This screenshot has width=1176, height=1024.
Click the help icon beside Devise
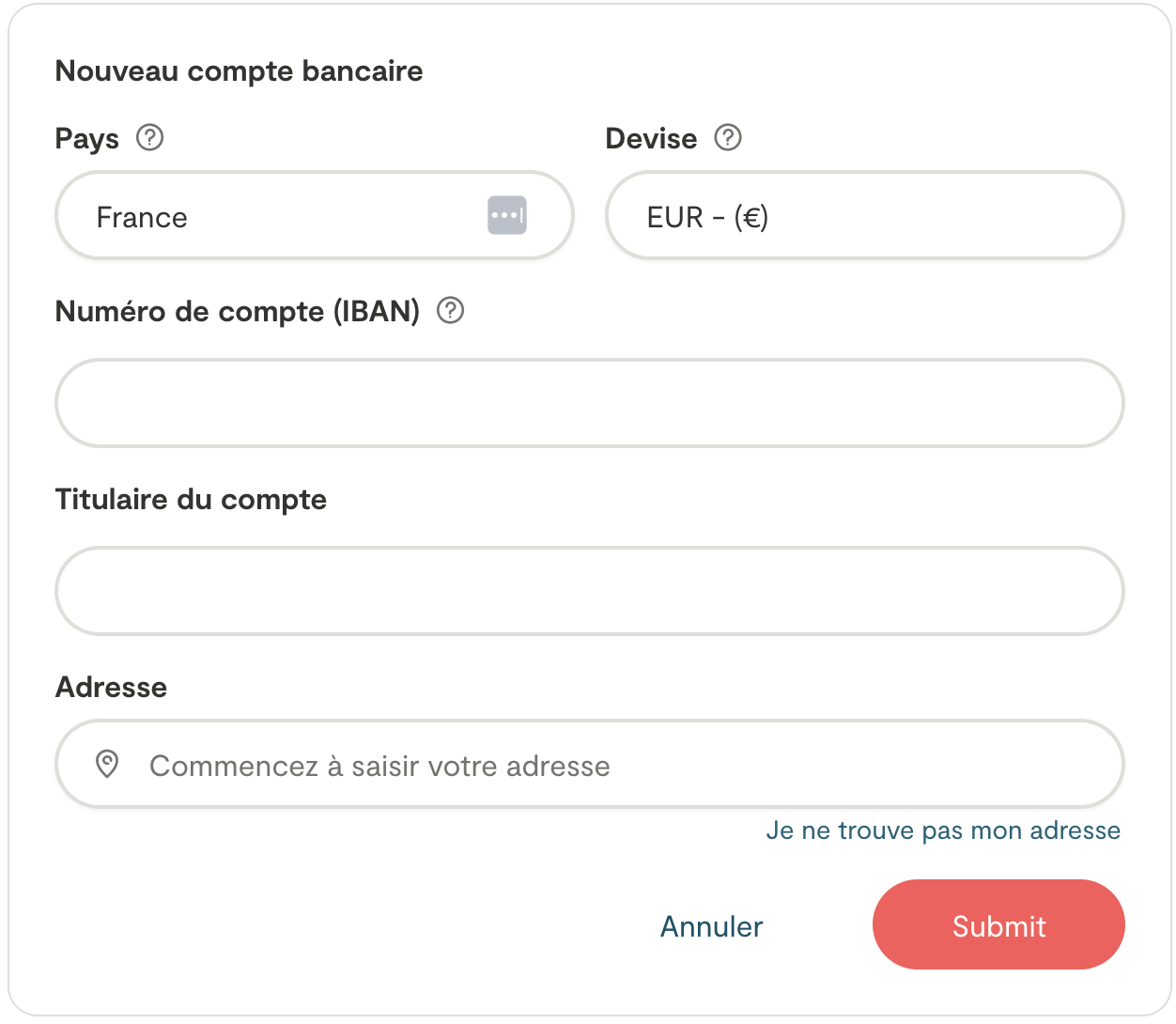(x=728, y=138)
